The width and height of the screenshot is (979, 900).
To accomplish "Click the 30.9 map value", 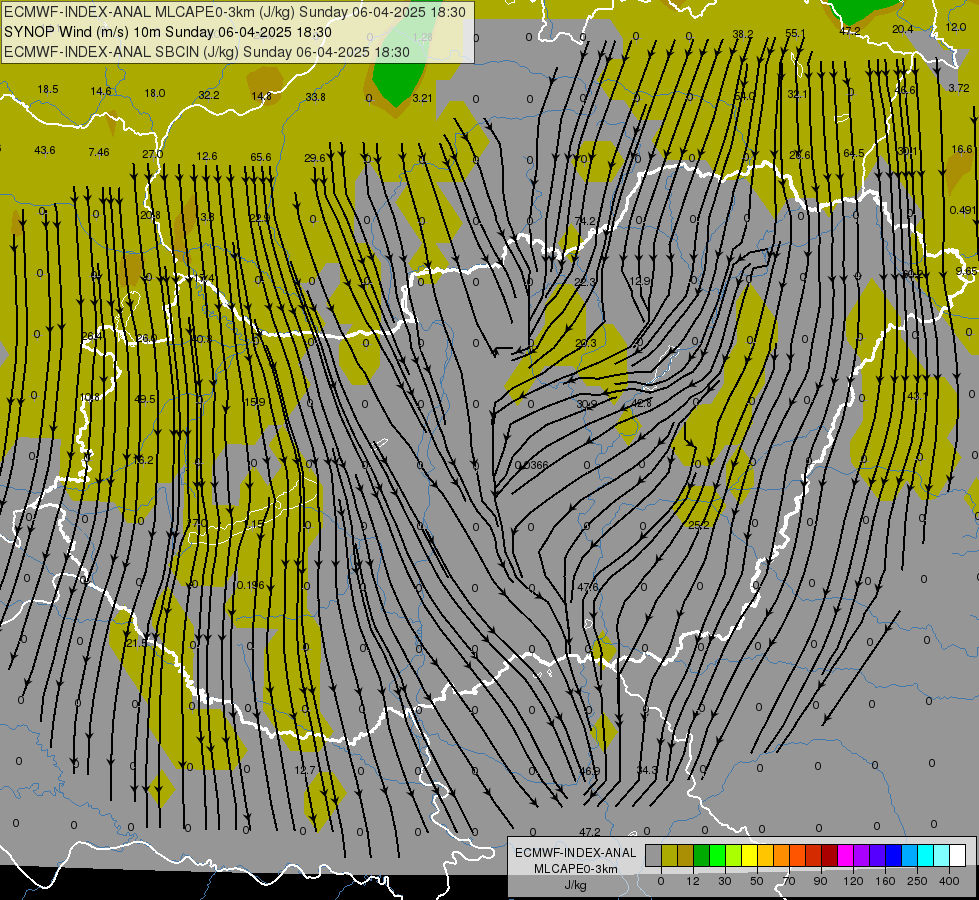I will 586,405.
